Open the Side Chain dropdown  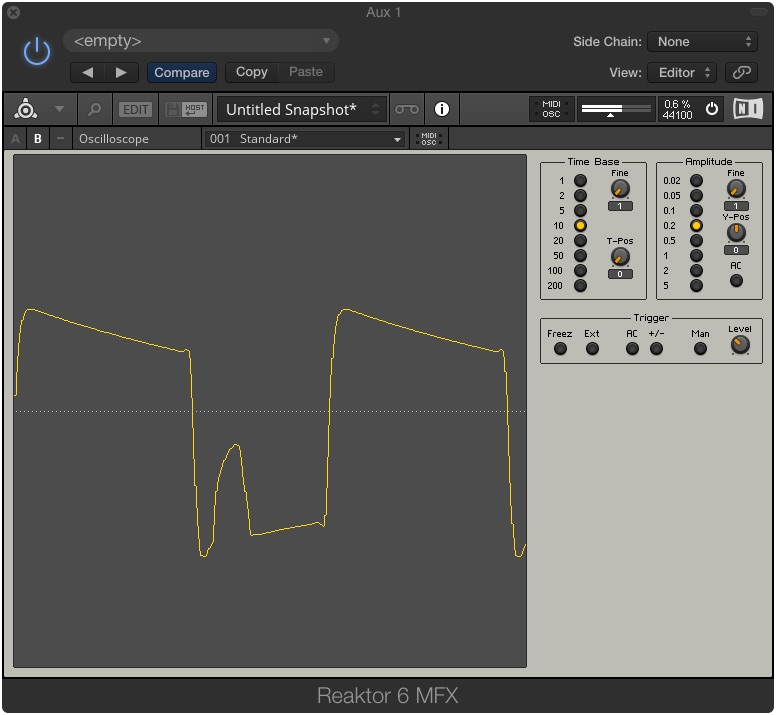click(702, 42)
